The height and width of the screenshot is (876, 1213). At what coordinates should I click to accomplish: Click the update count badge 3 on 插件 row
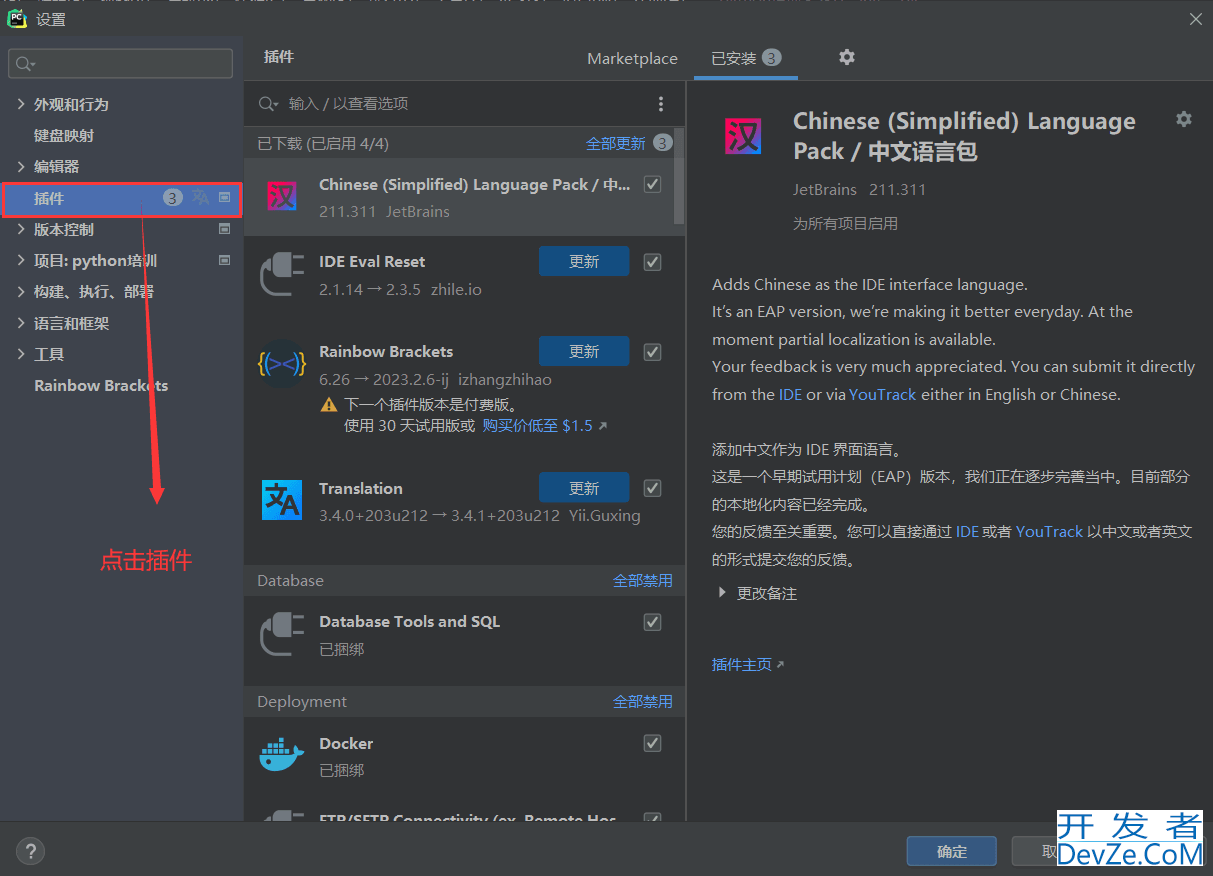(173, 198)
